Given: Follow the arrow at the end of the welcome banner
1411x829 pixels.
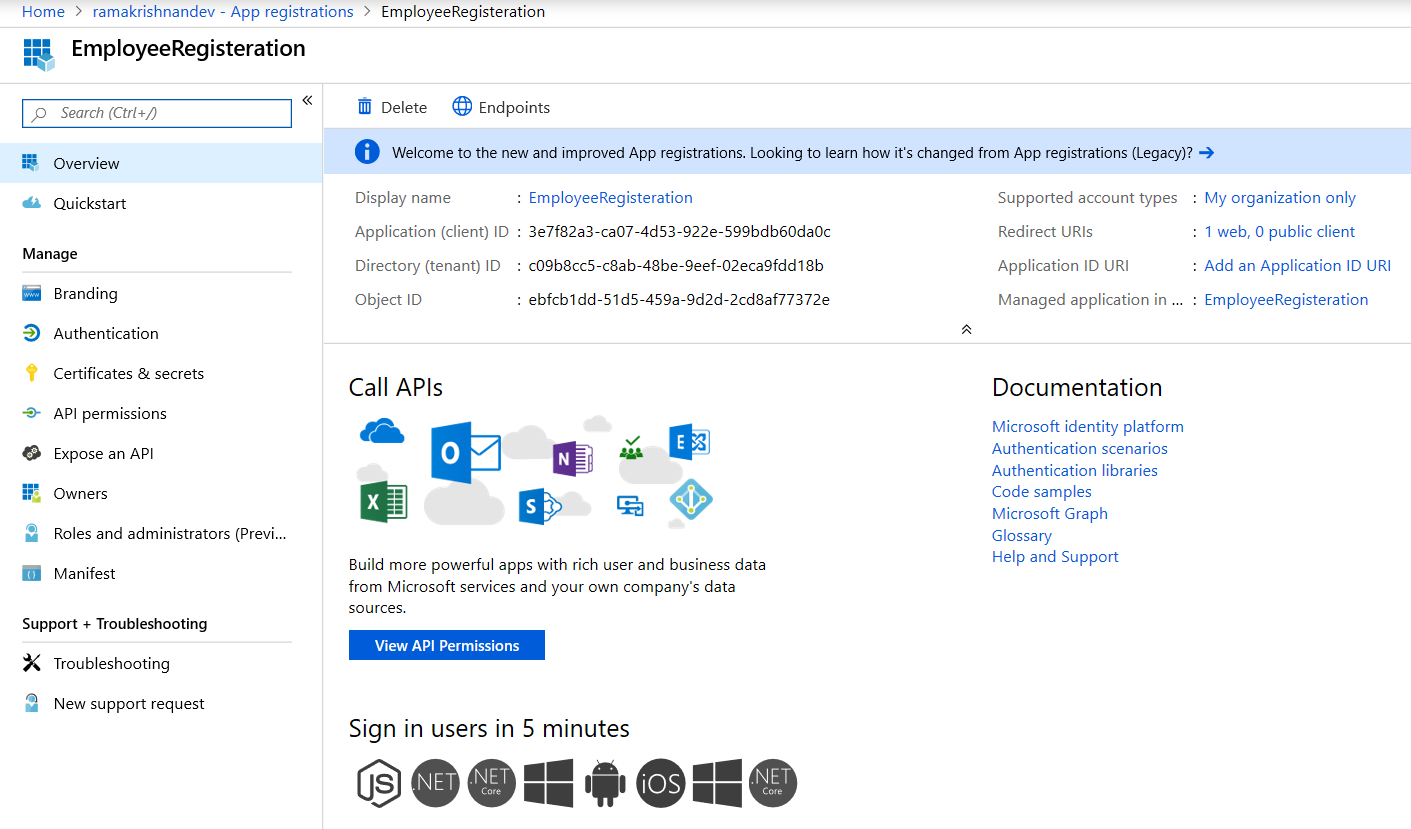Looking at the screenshot, I should tap(1207, 153).
